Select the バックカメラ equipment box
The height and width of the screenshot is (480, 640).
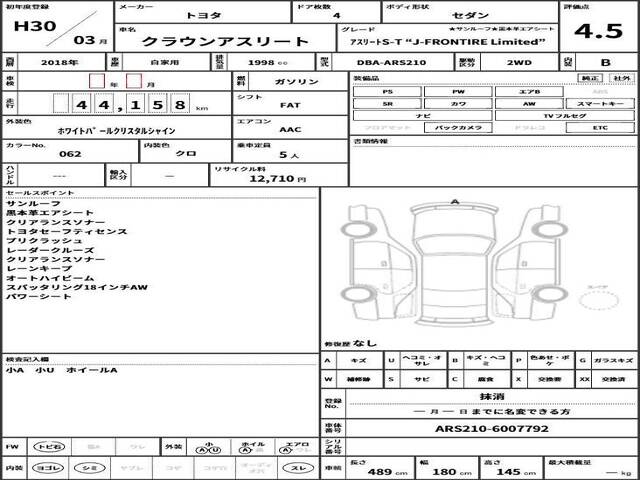click(x=458, y=128)
